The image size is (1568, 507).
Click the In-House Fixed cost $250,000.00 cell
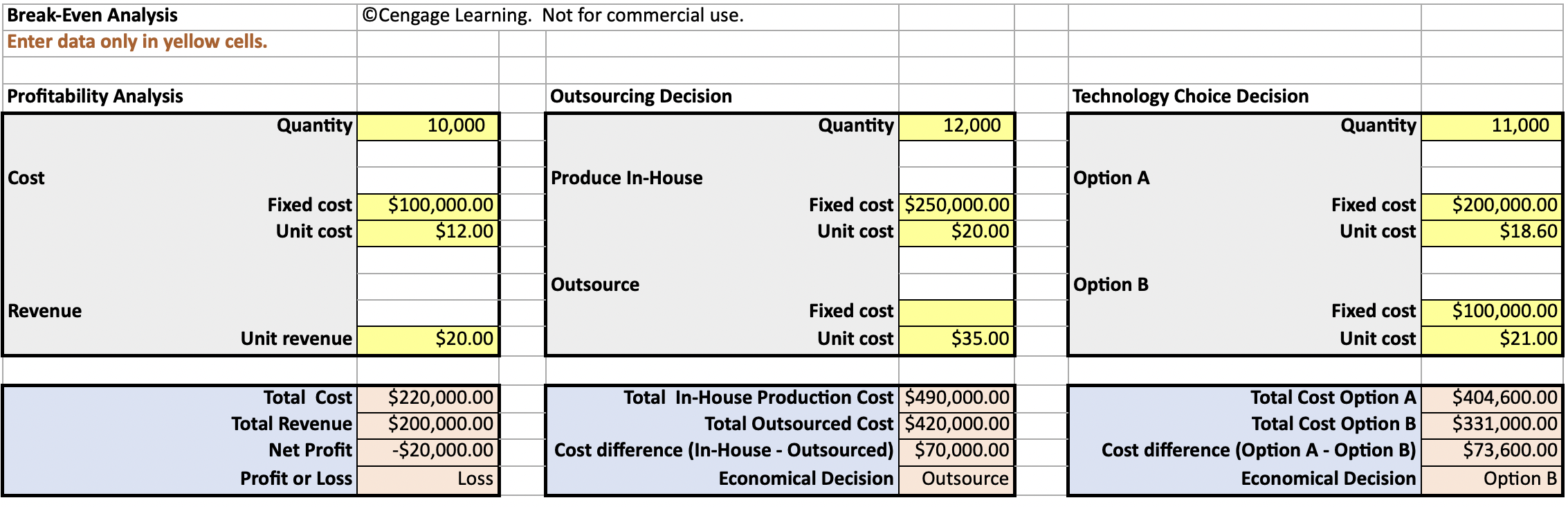click(x=956, y=206)
